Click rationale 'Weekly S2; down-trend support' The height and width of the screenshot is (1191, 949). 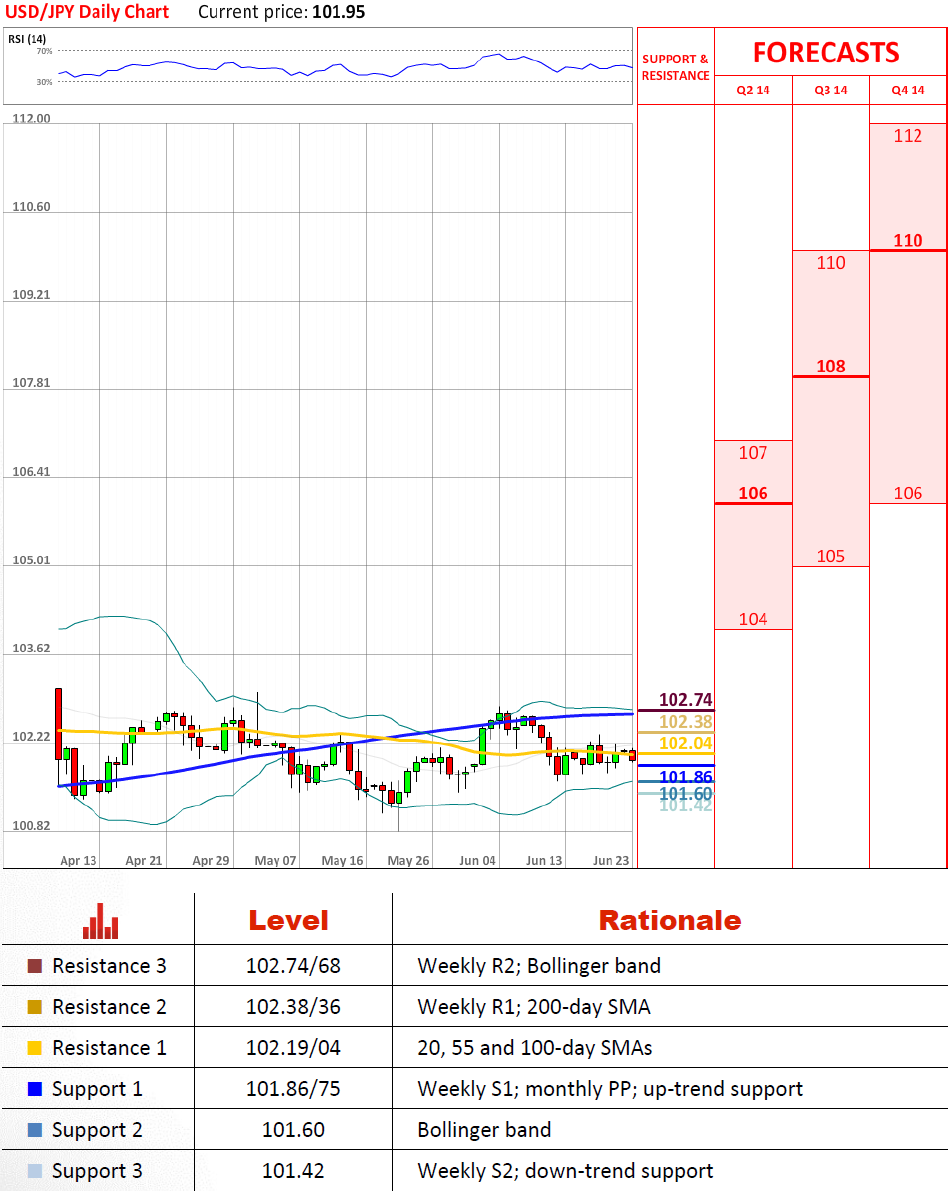(565, 1172)
